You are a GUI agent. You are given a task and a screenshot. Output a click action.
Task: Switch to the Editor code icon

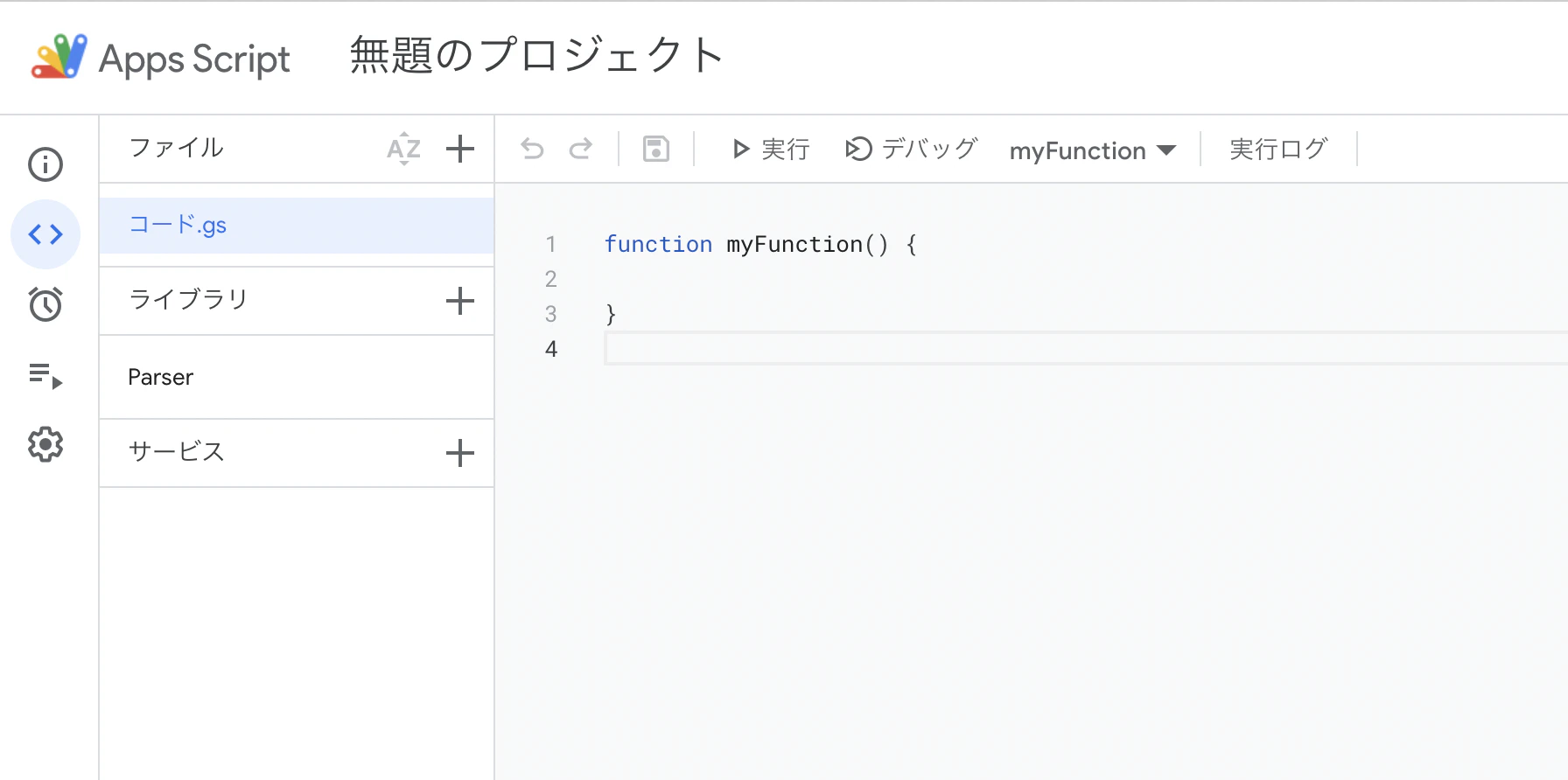[45, 234]
